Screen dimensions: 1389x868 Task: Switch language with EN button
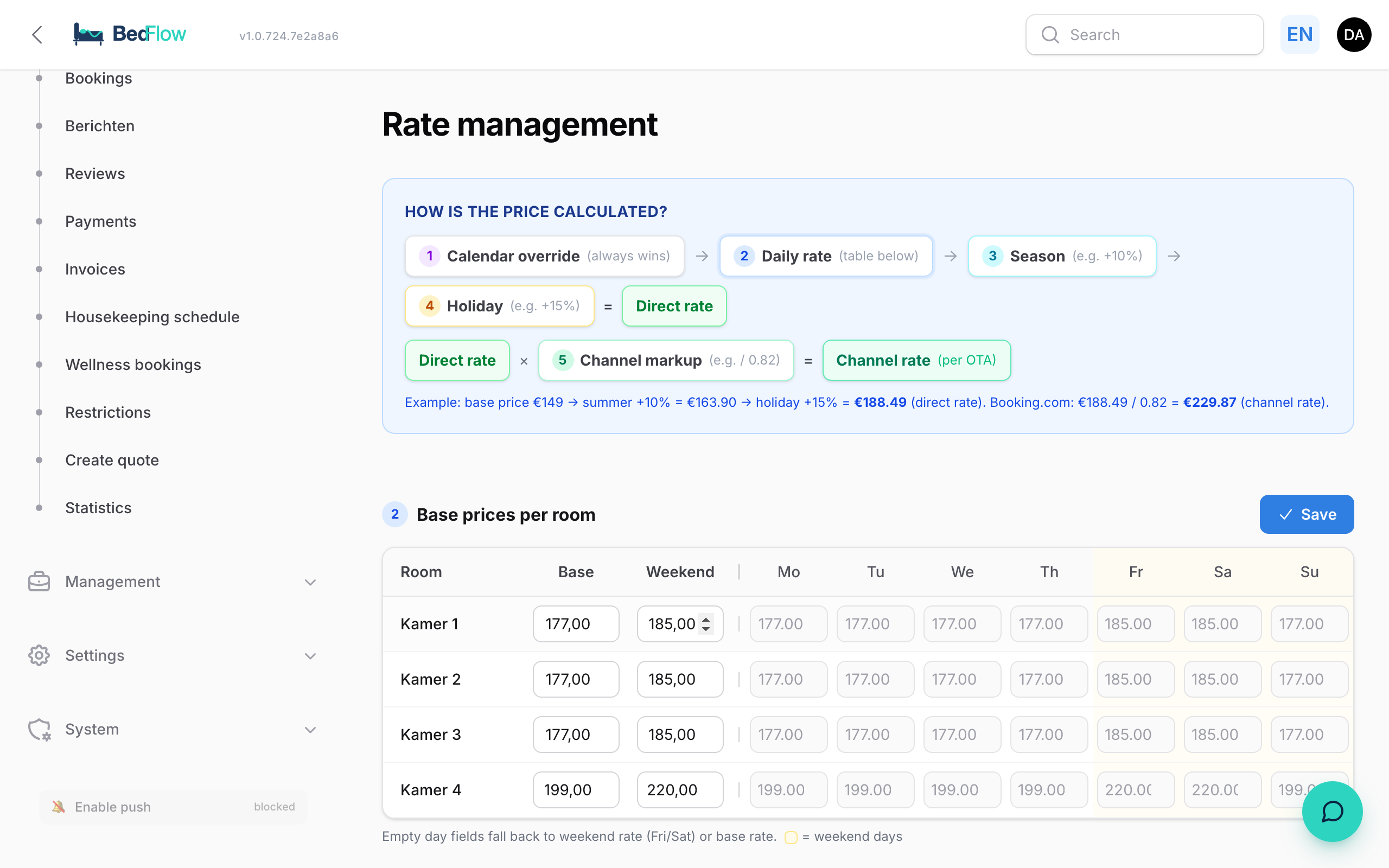click(x=1299, y=35)
